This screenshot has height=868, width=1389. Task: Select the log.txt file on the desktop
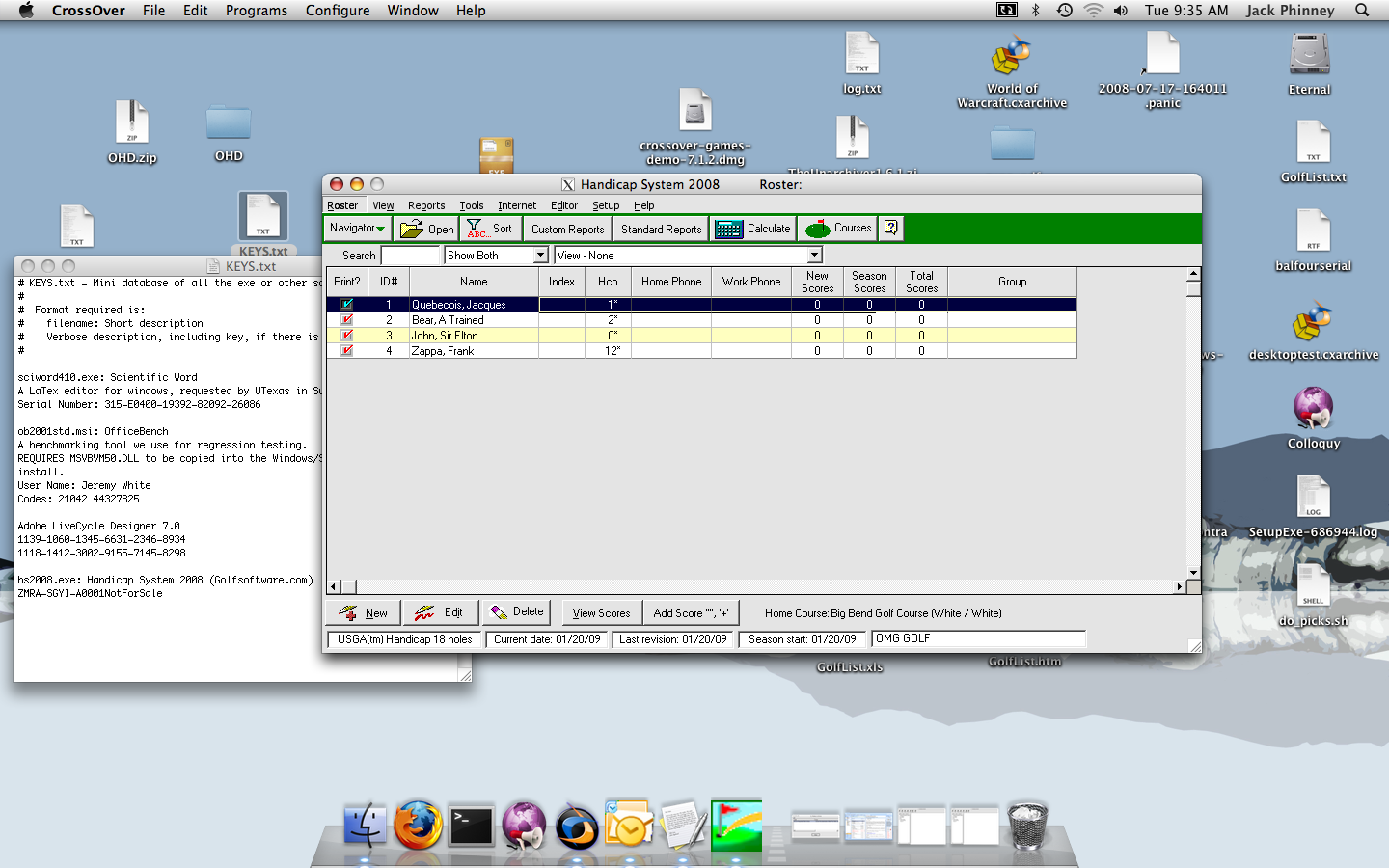coord(861,64)
